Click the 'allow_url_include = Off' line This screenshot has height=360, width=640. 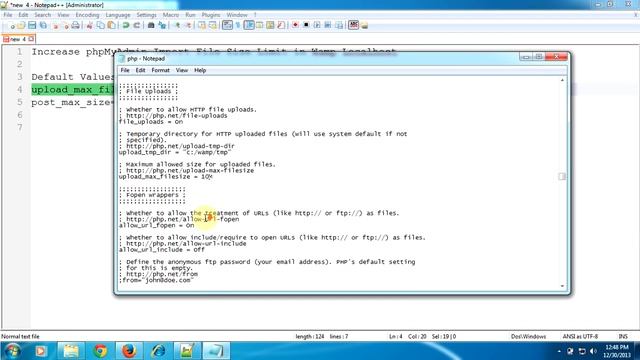[x=162, y=249]
